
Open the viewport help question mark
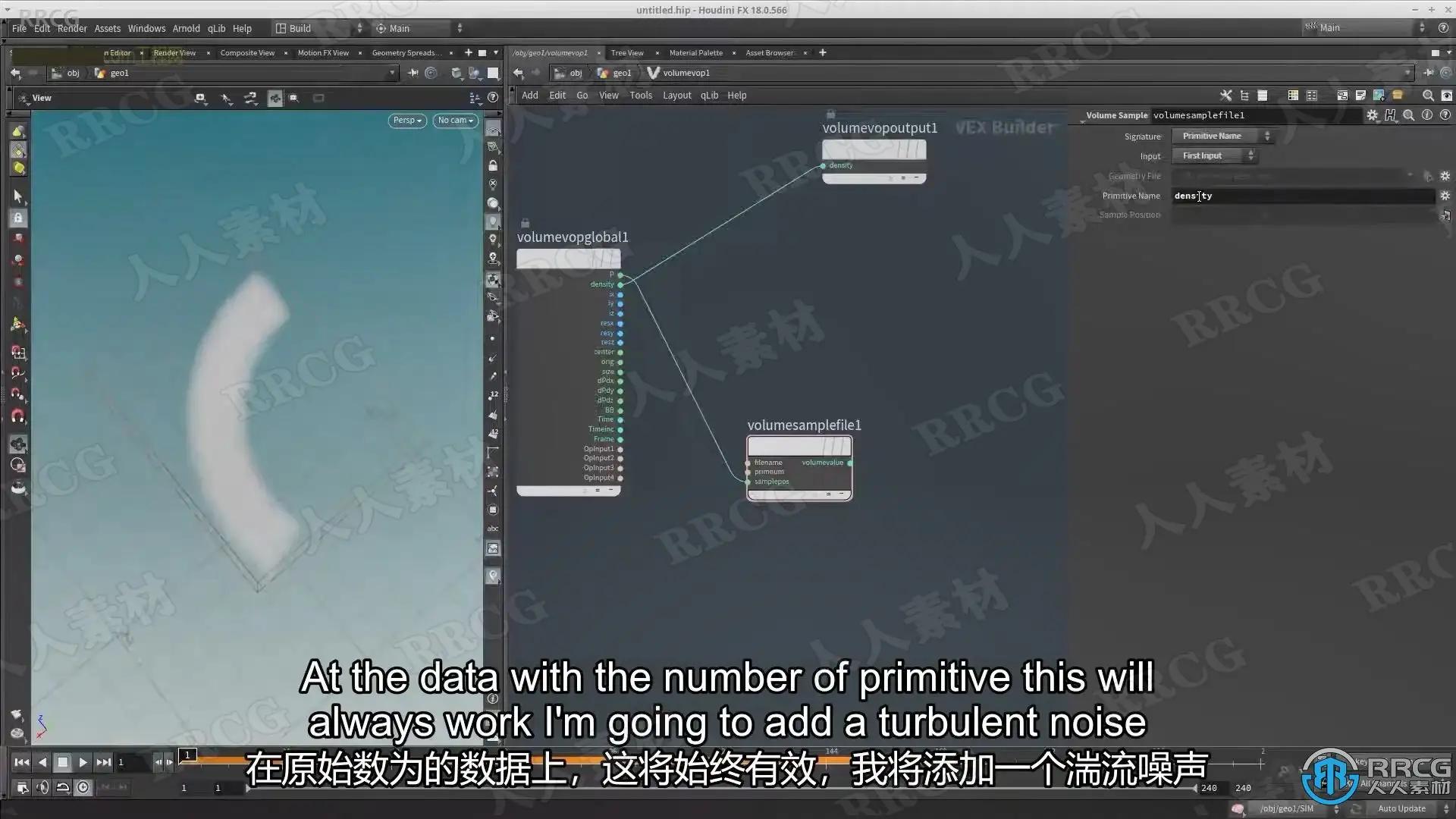point(493,98)
